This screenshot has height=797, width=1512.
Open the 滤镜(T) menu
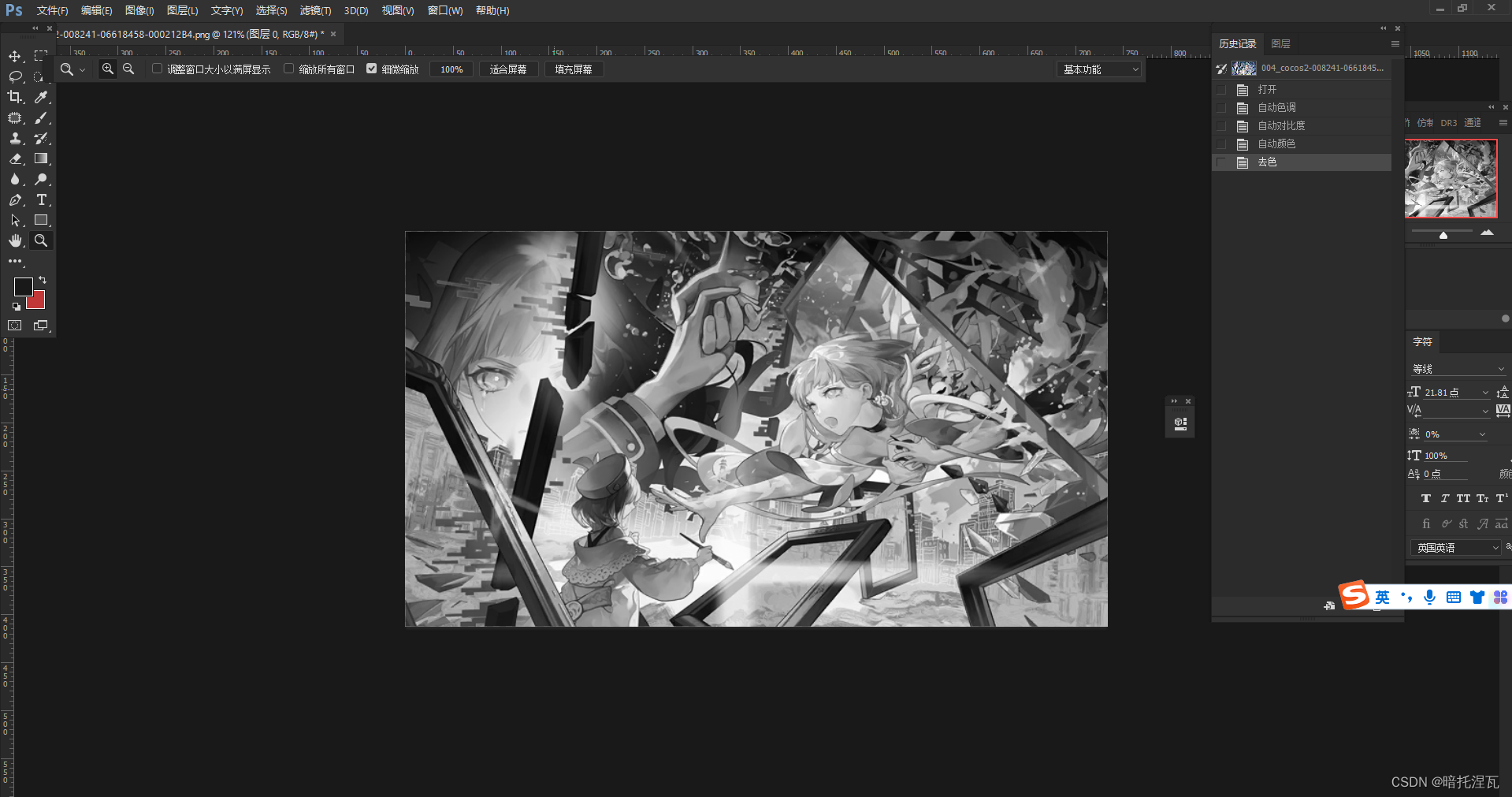pyautogui.click(x=315, y=10)
